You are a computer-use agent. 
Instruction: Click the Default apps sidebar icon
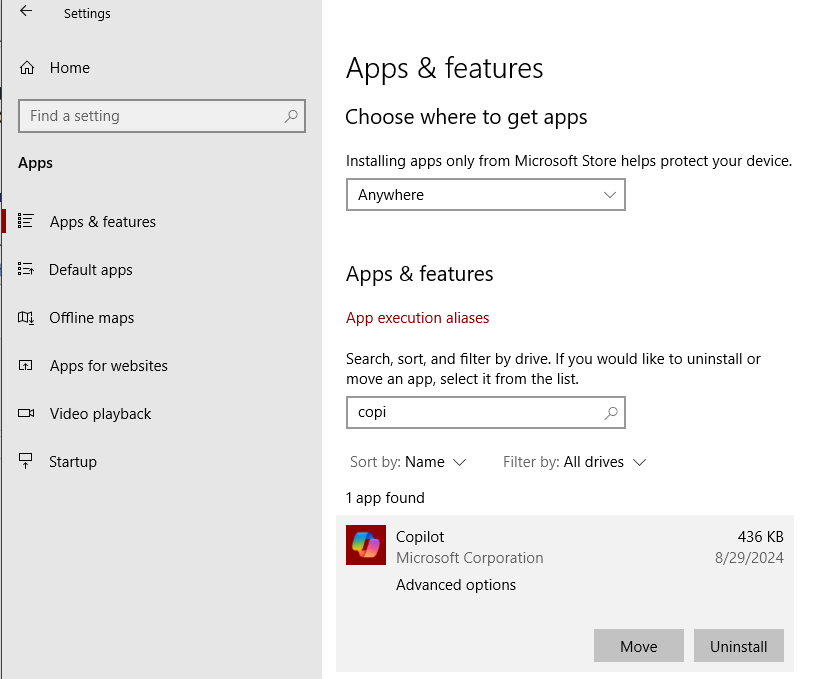(x=26, y=269)
